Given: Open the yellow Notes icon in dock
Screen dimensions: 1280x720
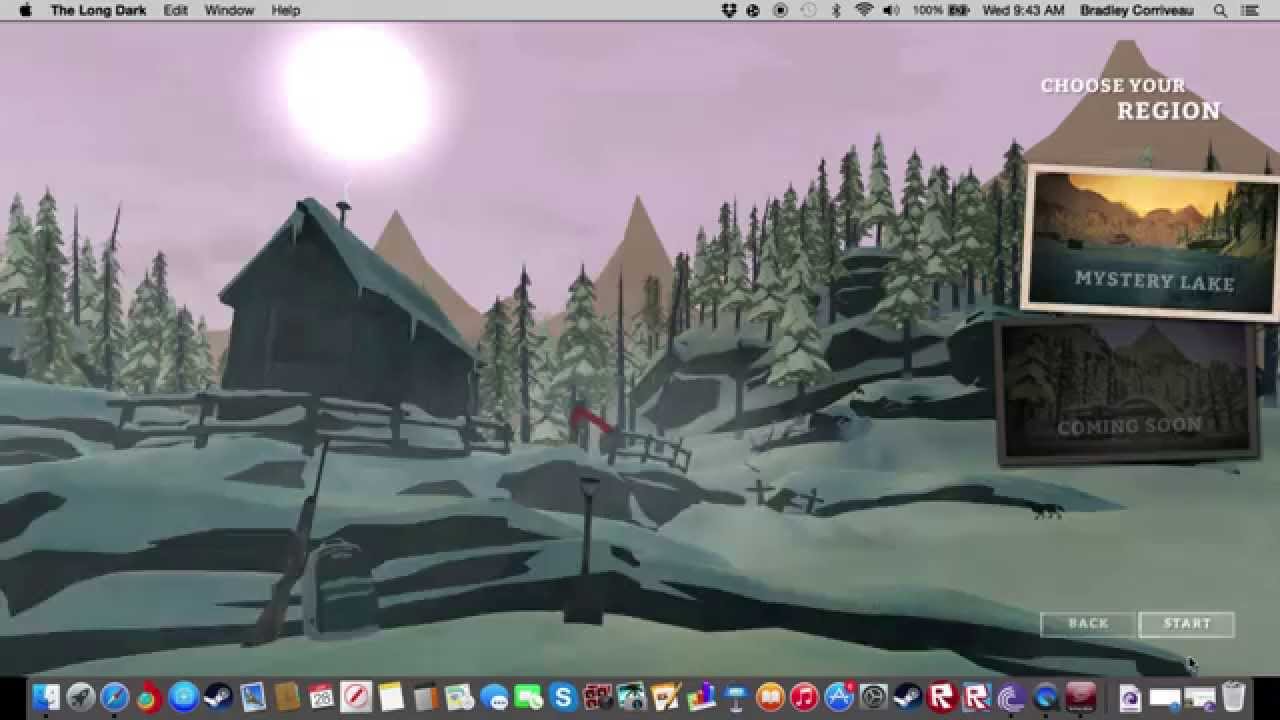Looking at the screenshot, I should pyautogui.click(x=390, y=697).
